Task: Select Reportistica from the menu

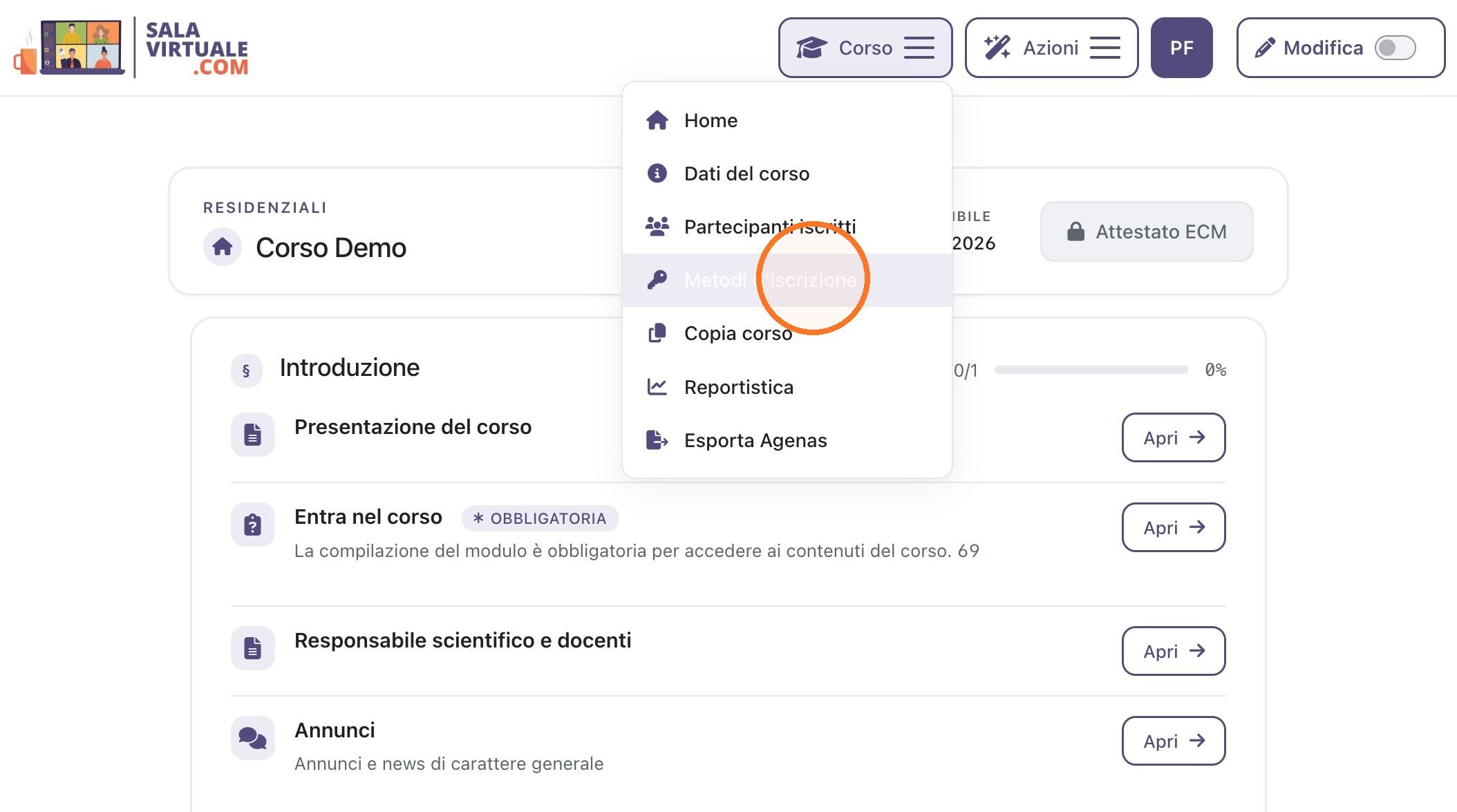Action: pos(787,387)
